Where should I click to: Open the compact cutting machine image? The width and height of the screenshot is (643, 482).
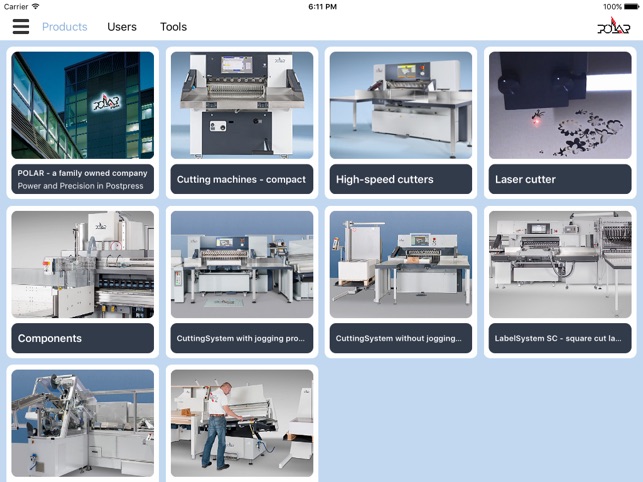tap(242, 105)
